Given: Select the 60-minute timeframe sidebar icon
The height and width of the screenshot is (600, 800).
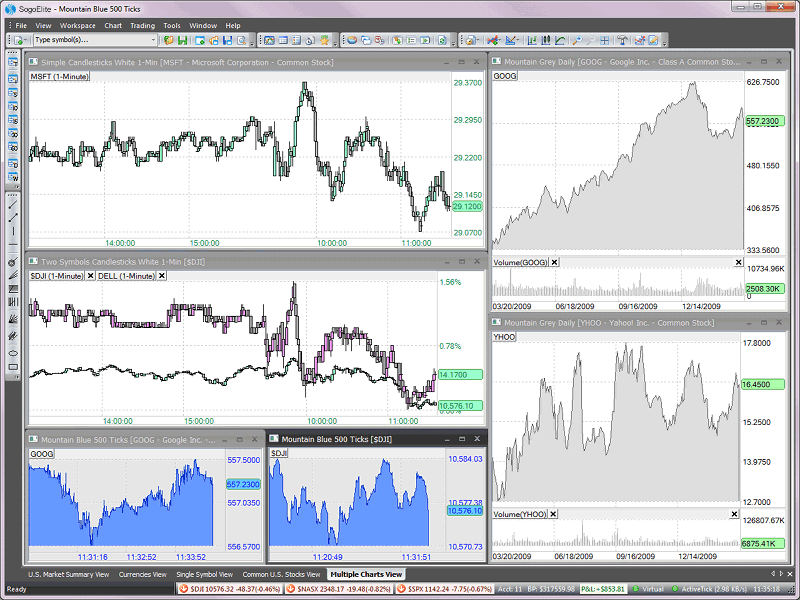Looking at the screenshot, I should coord(13,148).
